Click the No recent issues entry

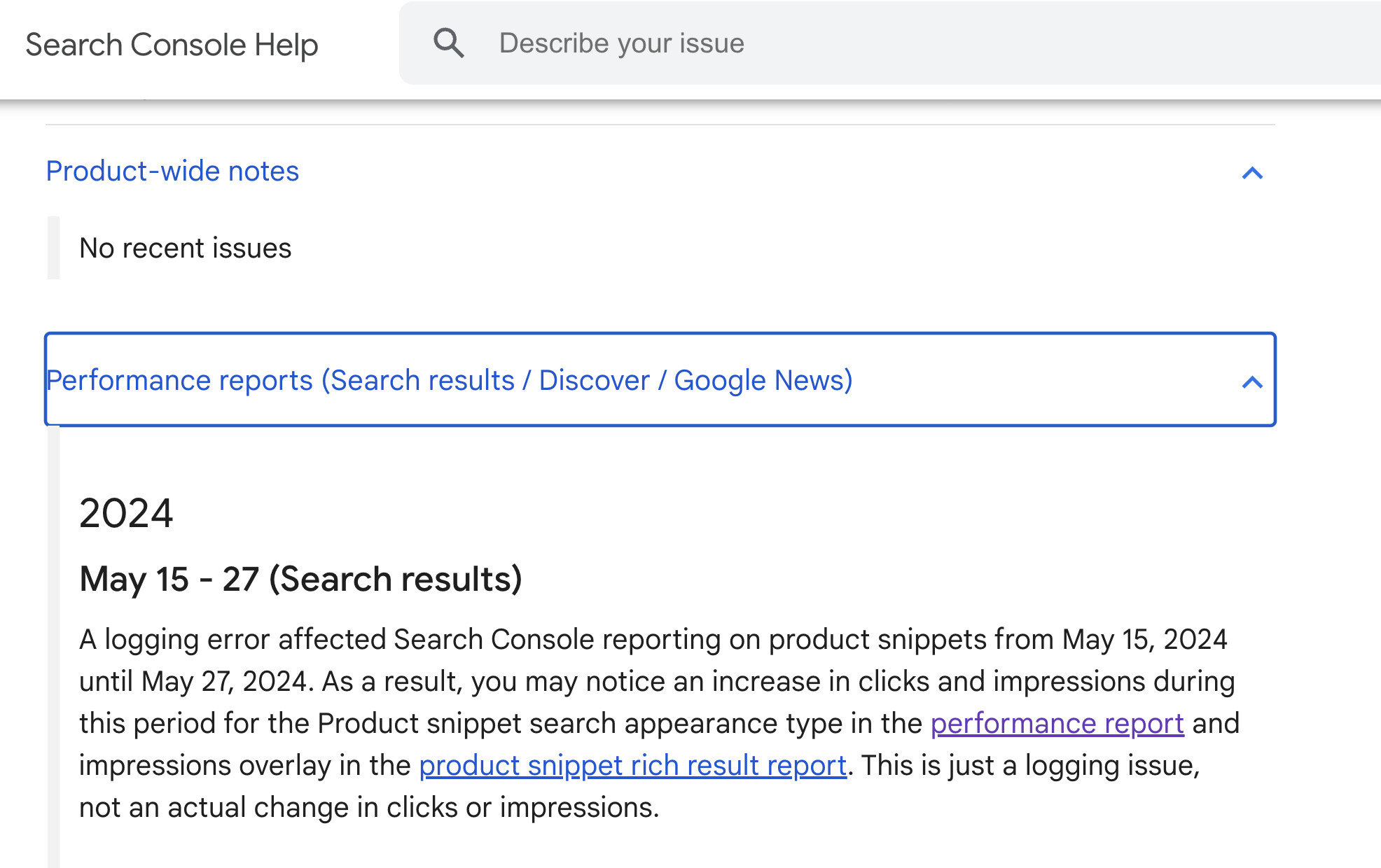click(x=185, y=247)
